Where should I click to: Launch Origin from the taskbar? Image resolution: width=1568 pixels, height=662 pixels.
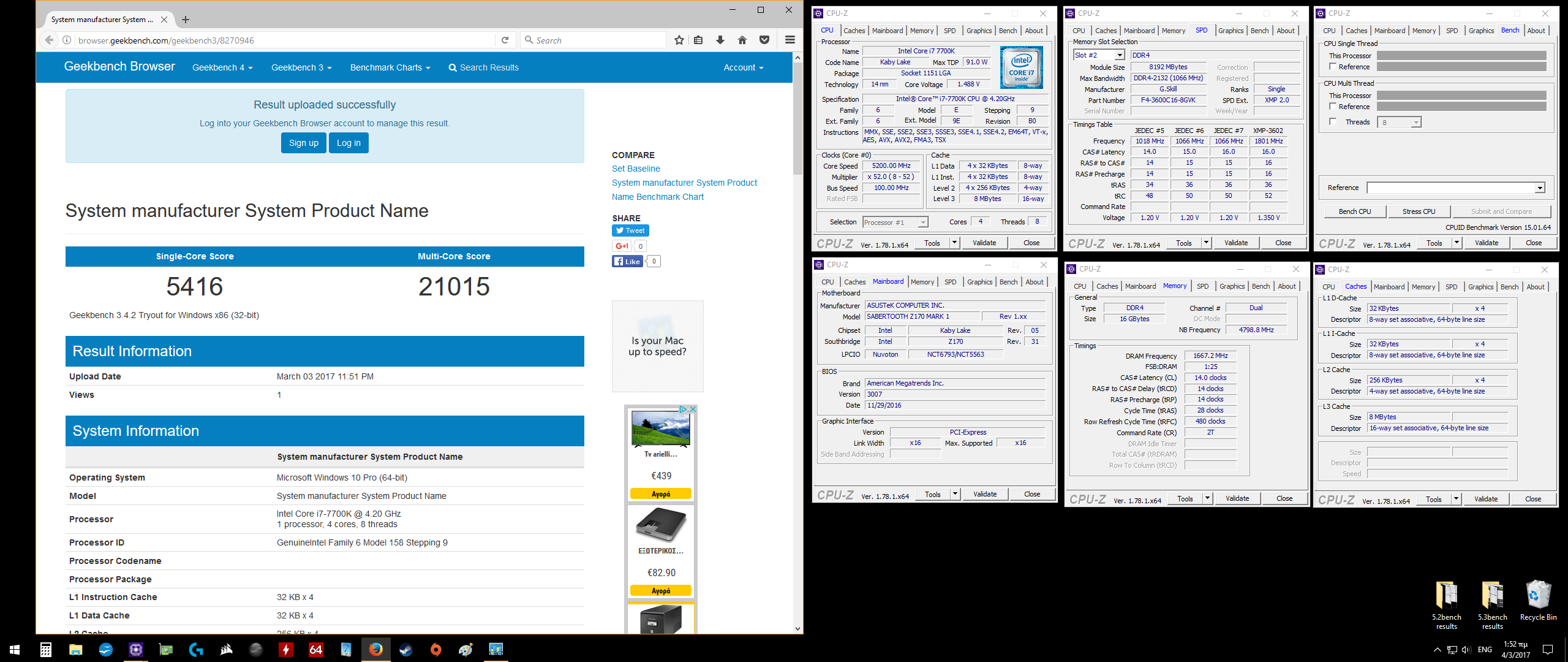coord(436,650)
